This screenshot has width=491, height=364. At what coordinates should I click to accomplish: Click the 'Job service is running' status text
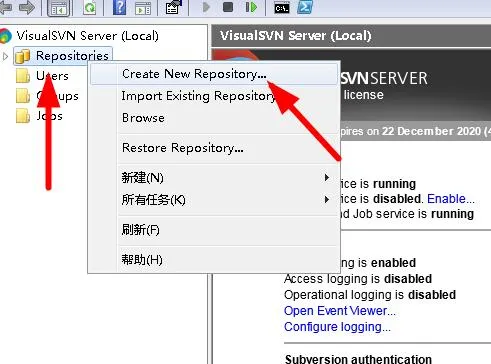(413, 214)
